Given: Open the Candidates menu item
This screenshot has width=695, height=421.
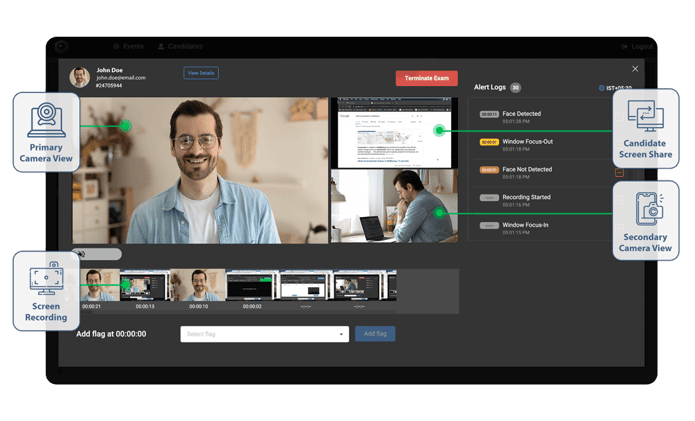Looking at the screenshot, I should tap(180, 46).
